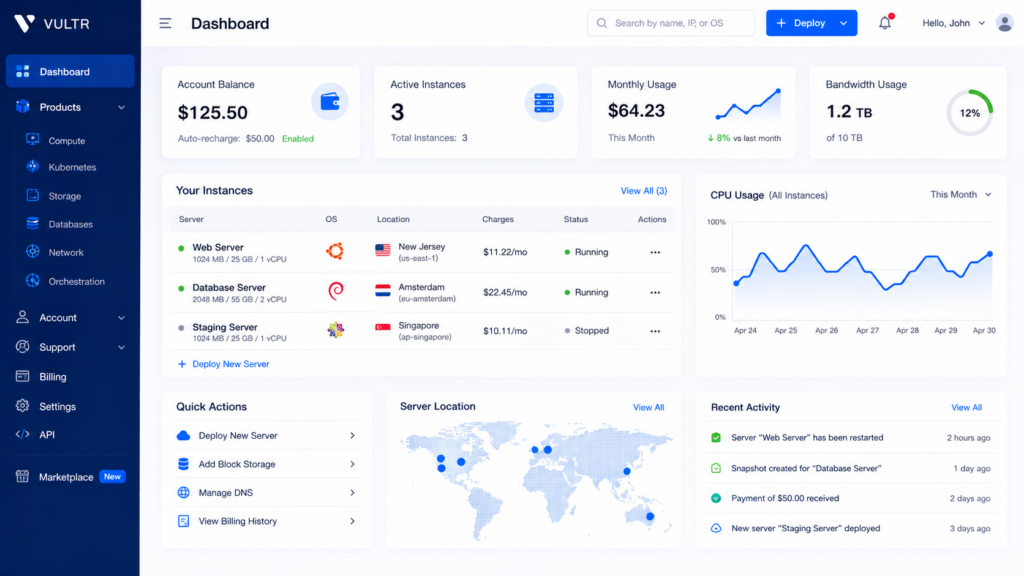The height and width of the screenshot is (576, 1024).
Task: Click the 12% bandwidth usage ring
Action: click(x=970, y=112)
